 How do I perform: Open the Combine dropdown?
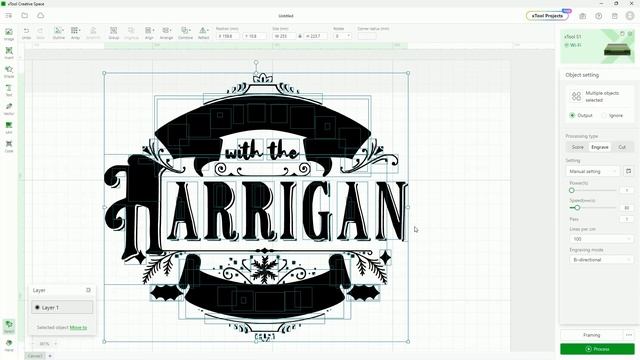point(185,33)
